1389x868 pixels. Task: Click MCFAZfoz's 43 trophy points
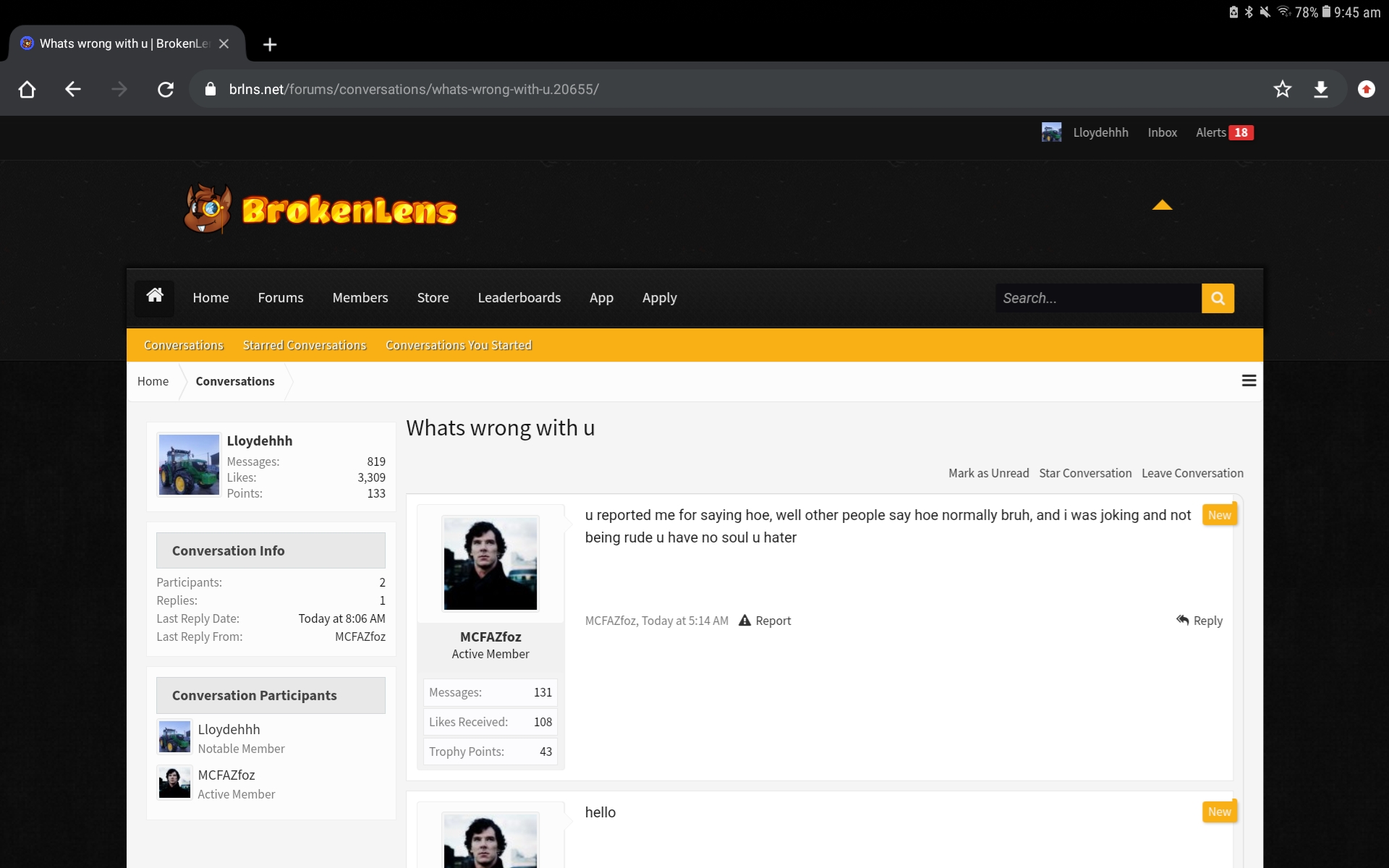pos(545,752)
